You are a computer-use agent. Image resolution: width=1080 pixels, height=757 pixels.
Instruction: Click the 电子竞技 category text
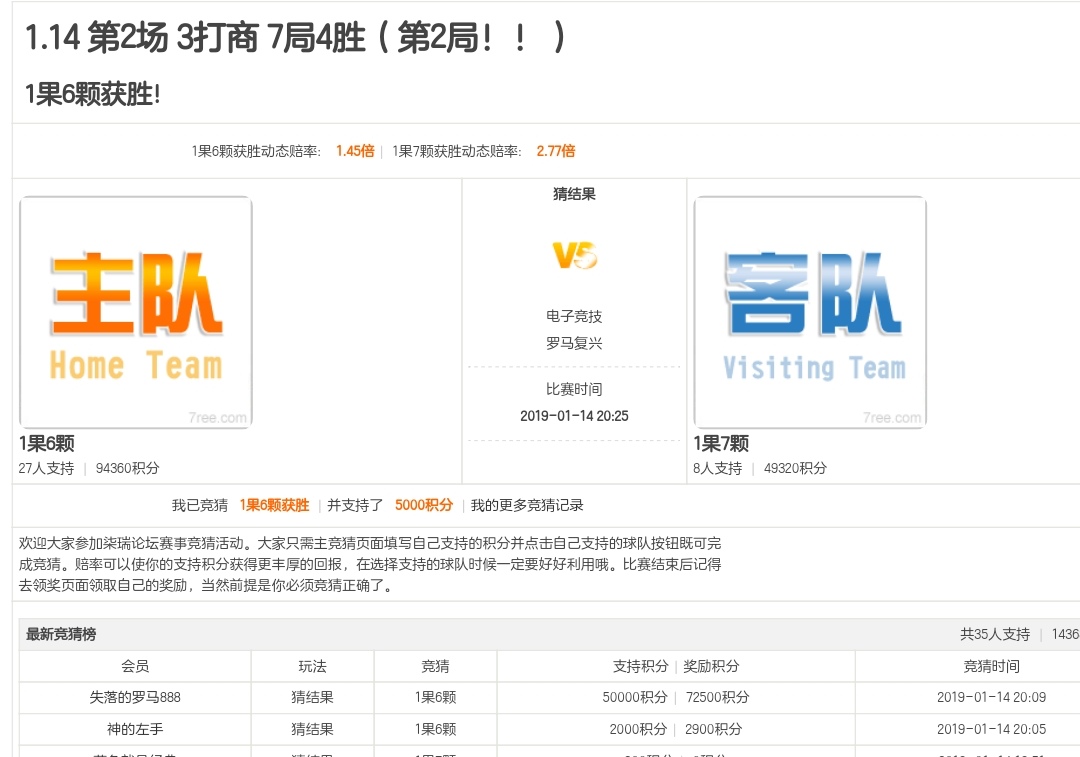click(x=574, y=316)
